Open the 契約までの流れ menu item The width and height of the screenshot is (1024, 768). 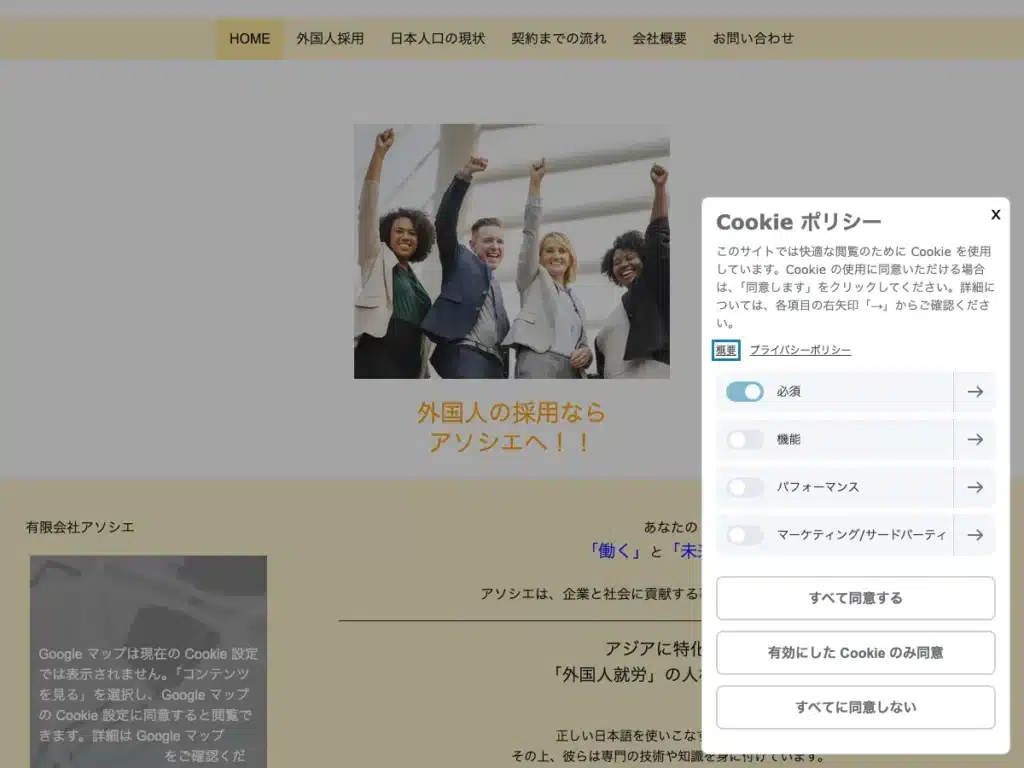(x=558, y=39)
